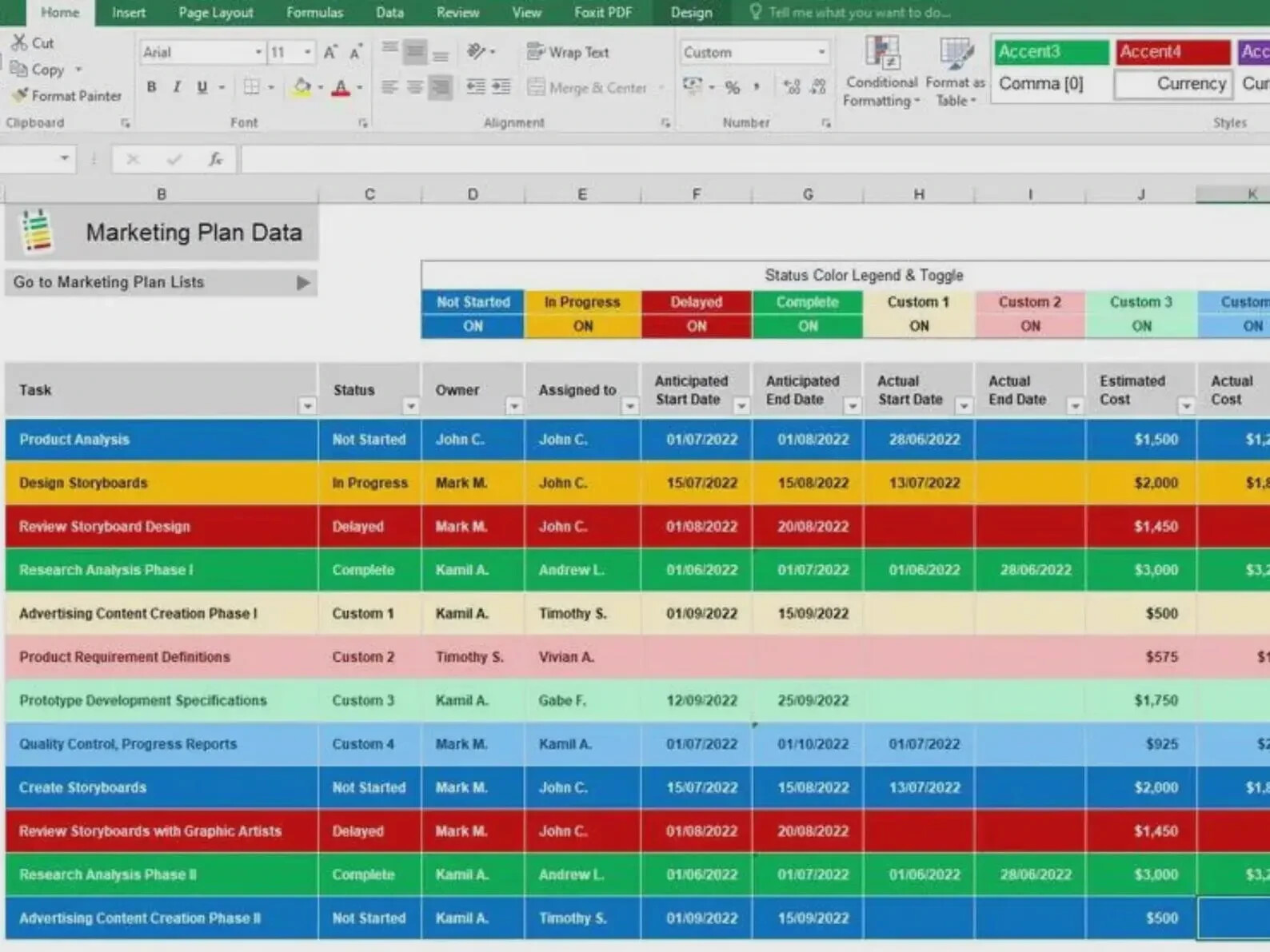1270x952 pixels.
Task: Apply Comma Style format
Action: pyautogui.click(x=756, y=86)
